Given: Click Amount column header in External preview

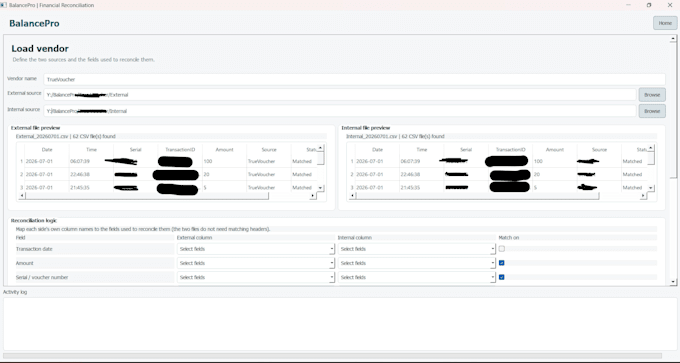Looking at the screenshot, I should point(225,150).
